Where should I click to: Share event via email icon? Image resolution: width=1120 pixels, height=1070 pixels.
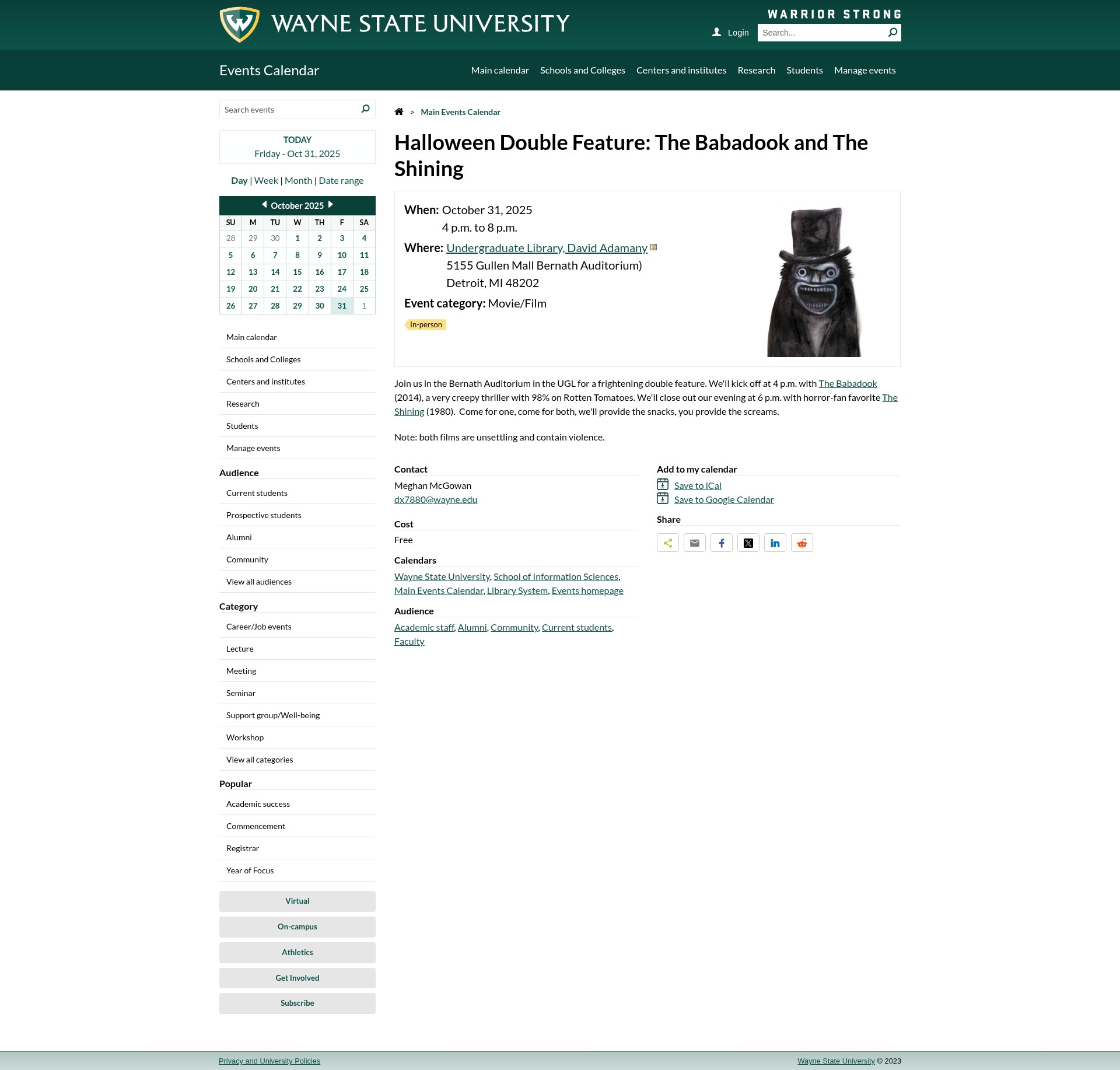[695, 543]
